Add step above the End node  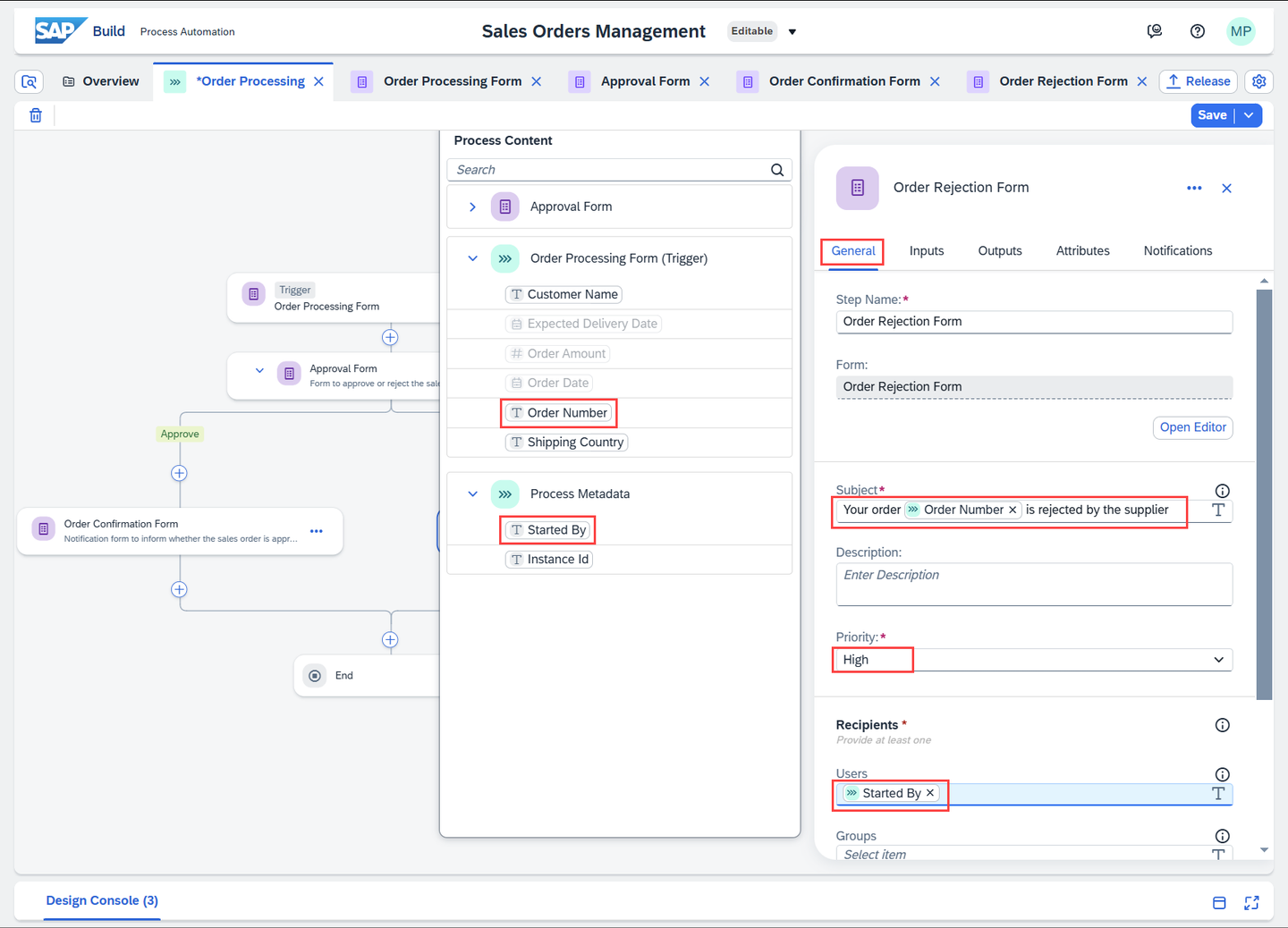(390, 640)
